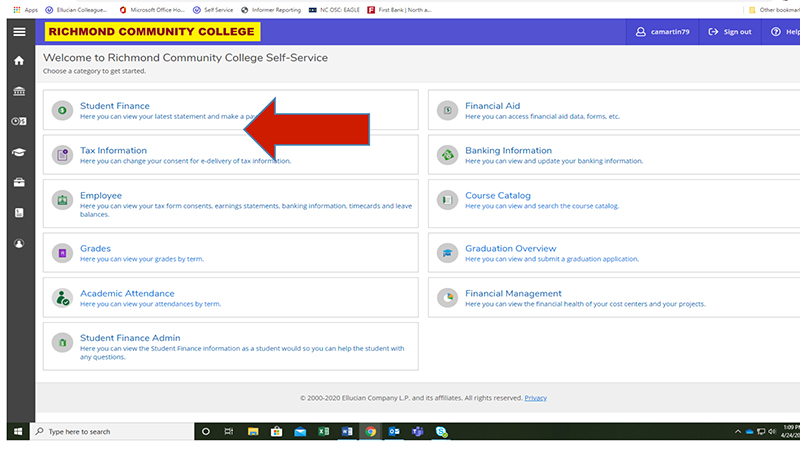The height and width of the screenshot is (450, 800).
Task: Open the graduation cap icon in sidebar
Action: pyautogui.click(x=19, y=152)
